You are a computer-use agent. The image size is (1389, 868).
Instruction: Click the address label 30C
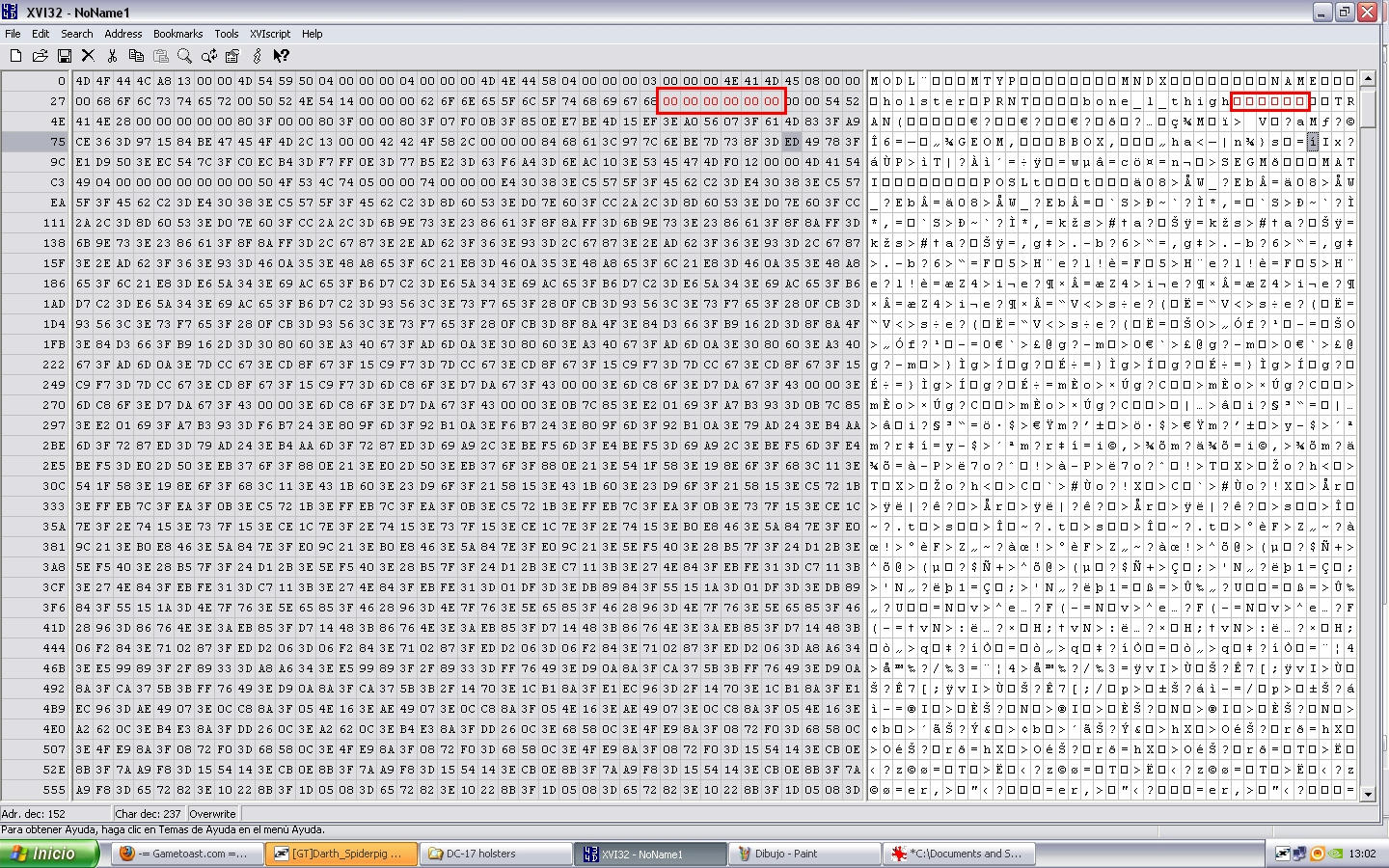click(x=55, y=486)
